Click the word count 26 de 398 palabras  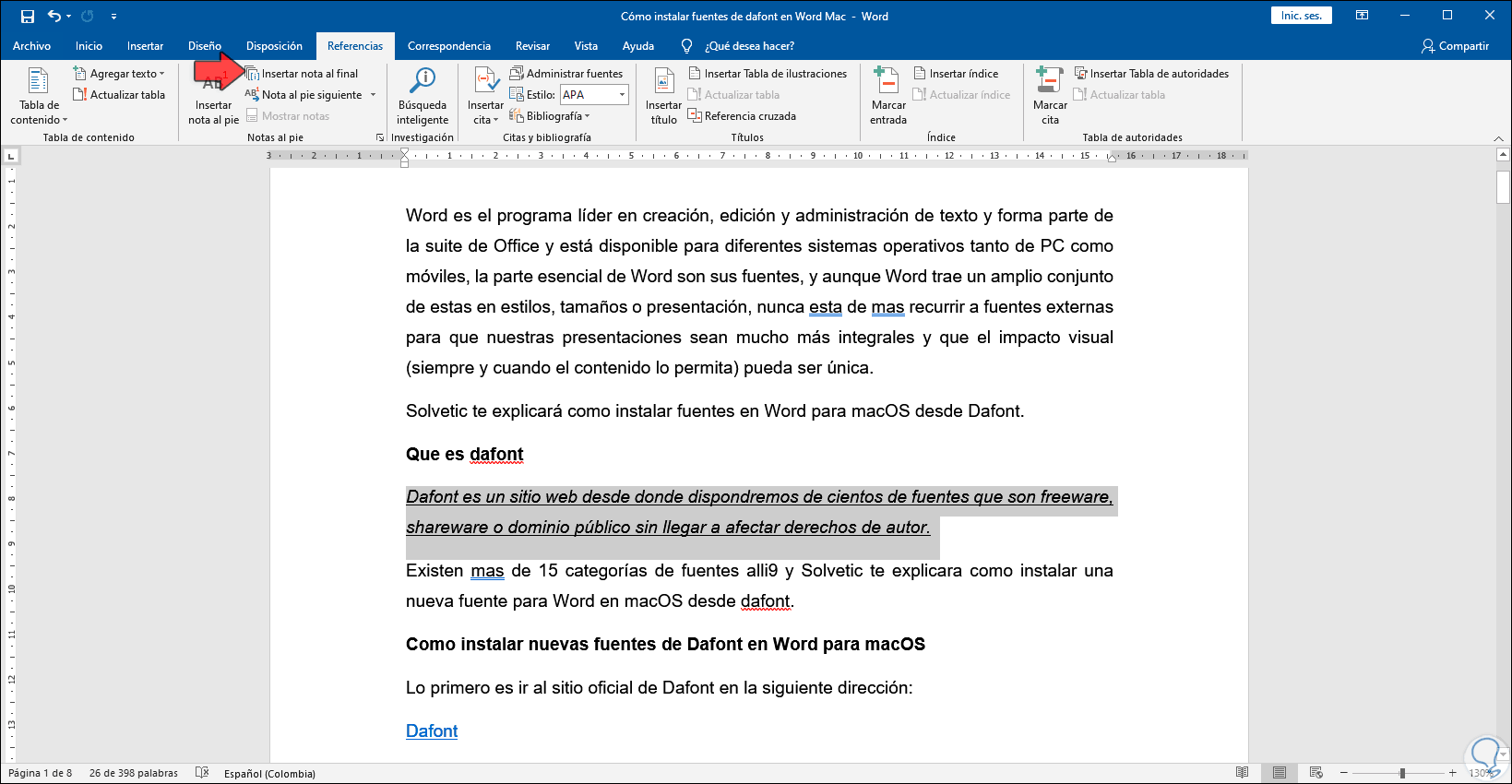[134, 773]
